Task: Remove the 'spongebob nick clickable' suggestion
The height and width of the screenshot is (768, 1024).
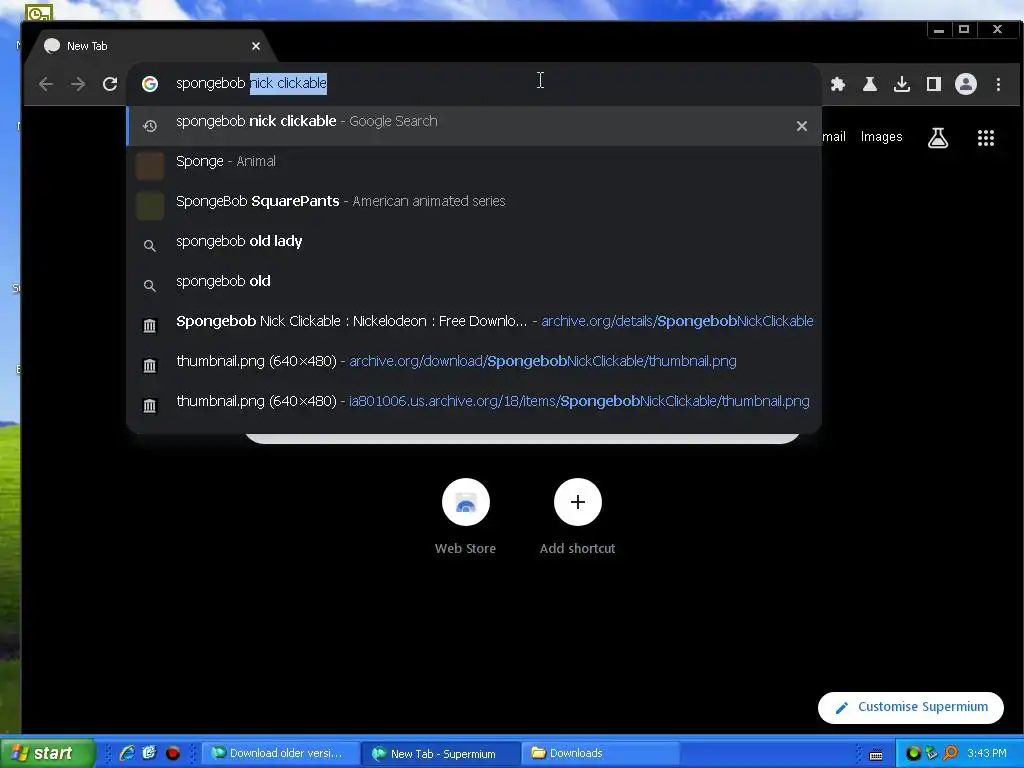Action: coord(801,126)
